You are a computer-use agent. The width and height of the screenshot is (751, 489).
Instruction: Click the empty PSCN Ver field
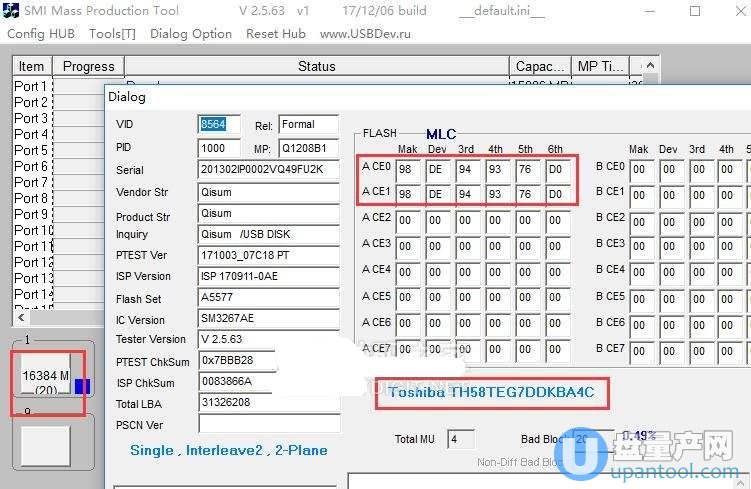[268, 424]
